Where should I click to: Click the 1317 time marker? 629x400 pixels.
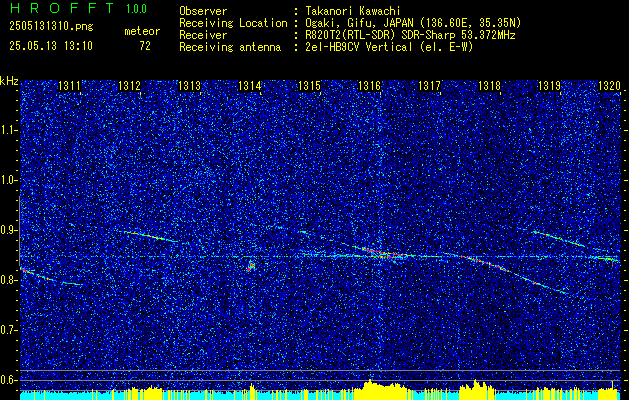[429, 85]
